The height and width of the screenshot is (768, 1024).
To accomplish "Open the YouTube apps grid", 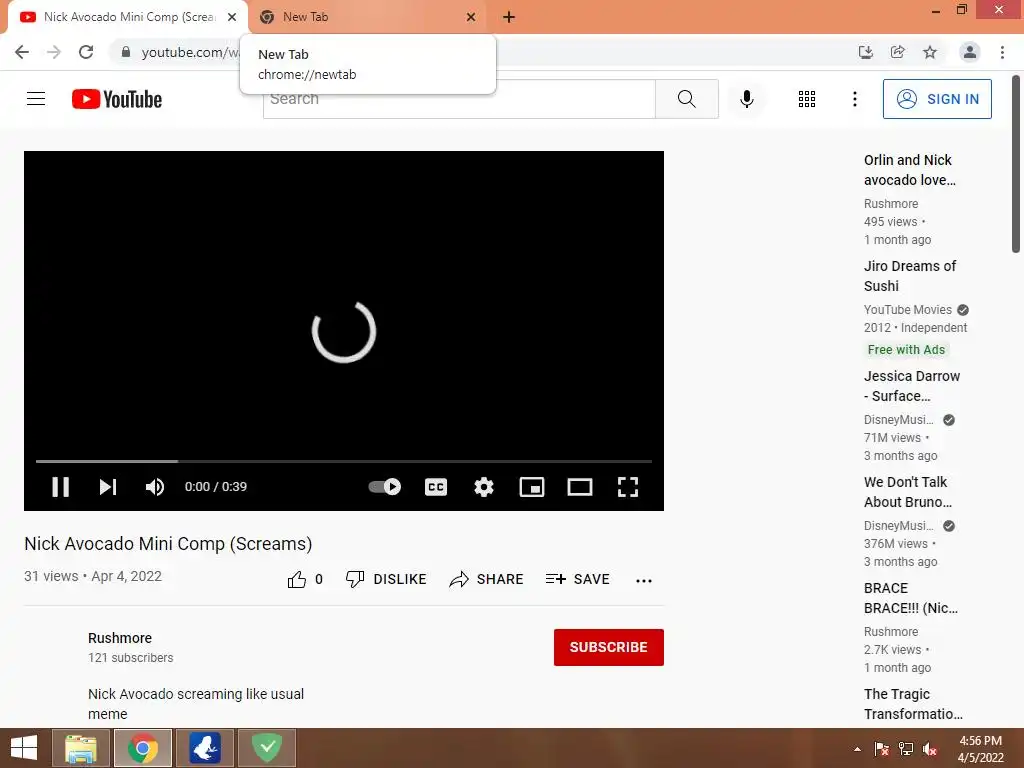I will [x=807, y=99].
